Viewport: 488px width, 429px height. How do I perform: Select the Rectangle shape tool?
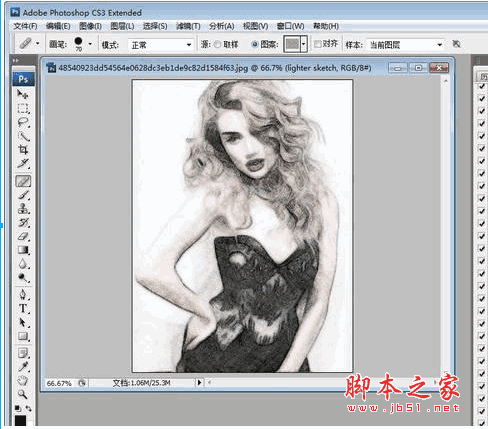click(x=23, y=336)
